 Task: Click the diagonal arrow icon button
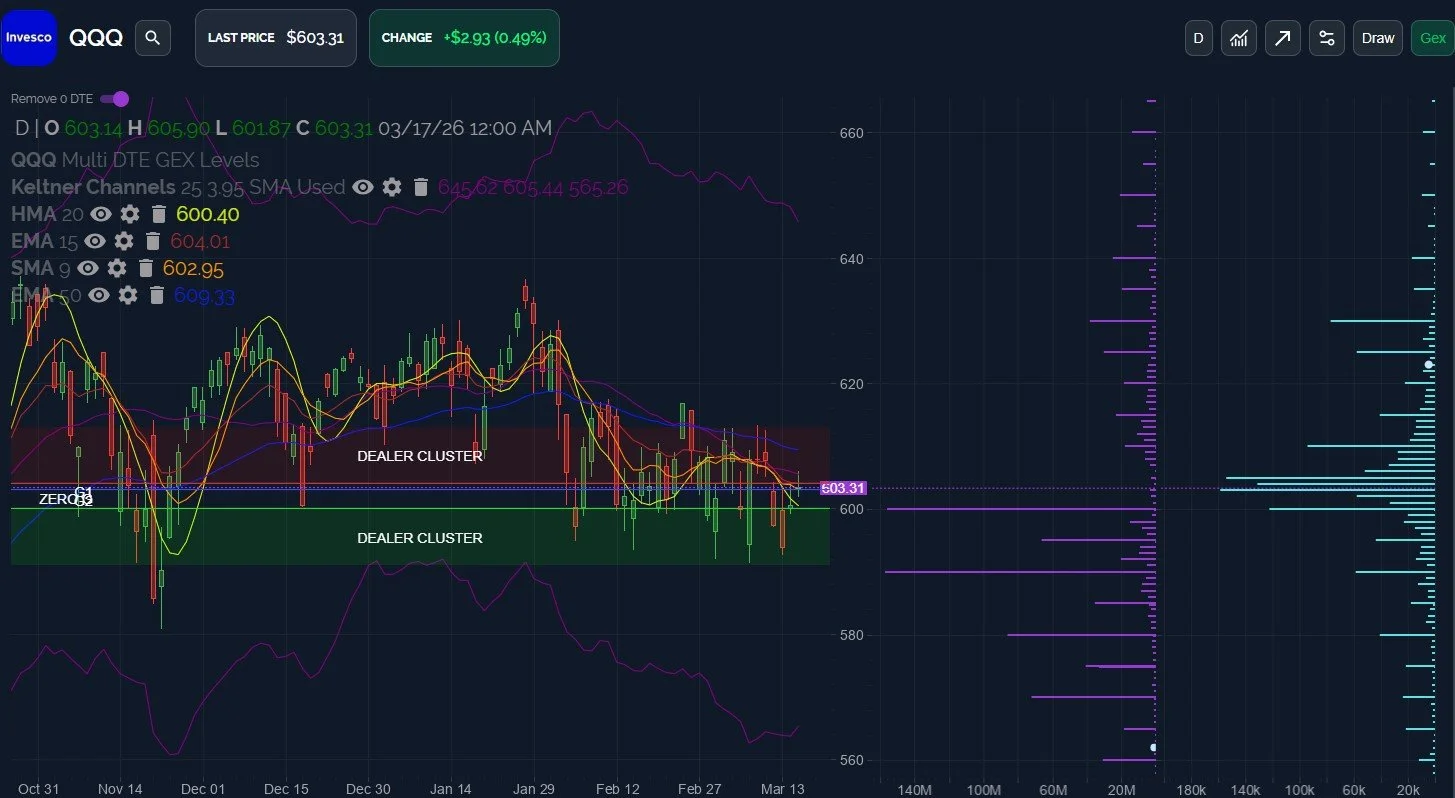coord(1282,38)
